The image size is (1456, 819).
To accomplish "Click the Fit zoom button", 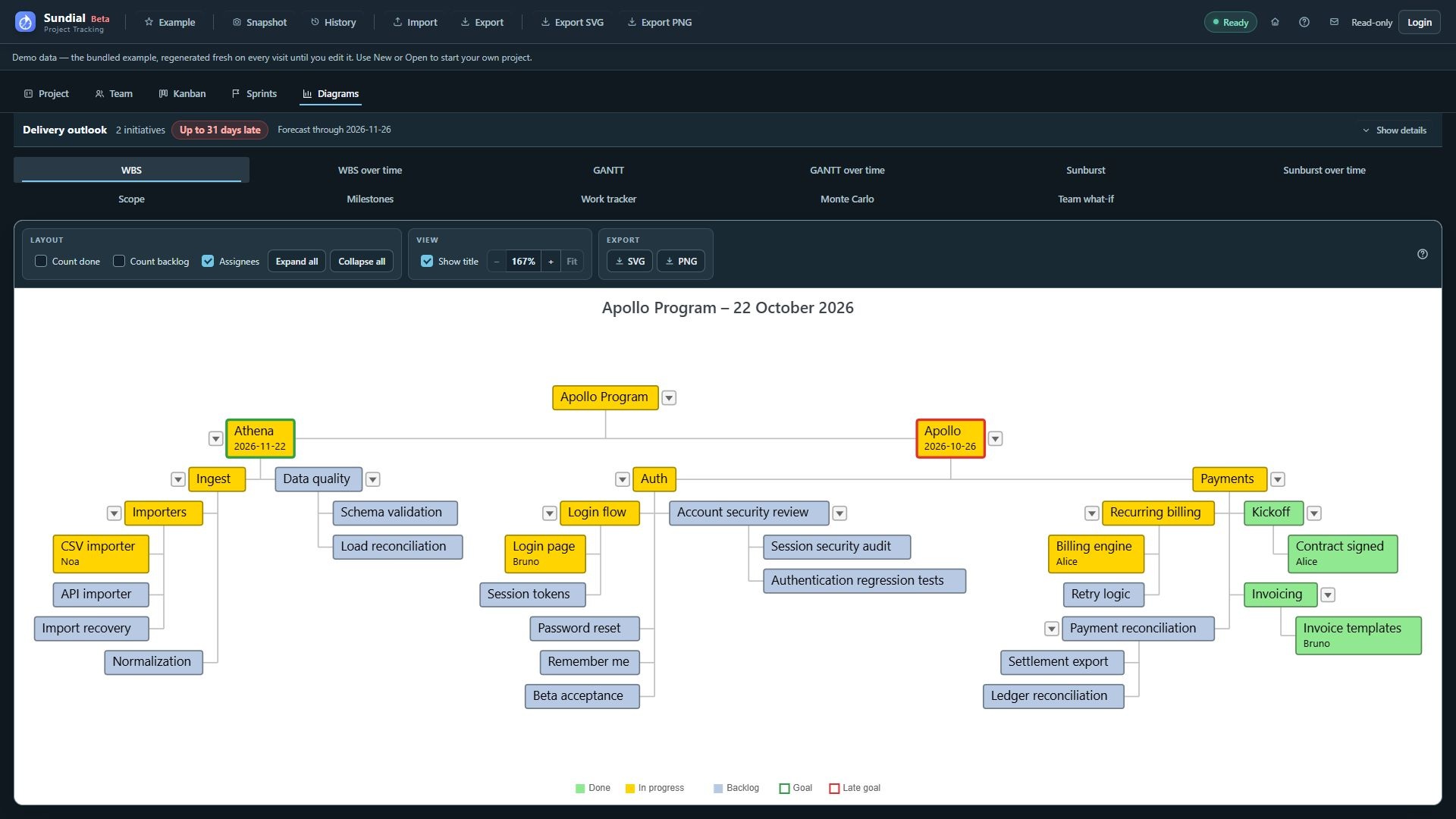I will tap(572, 261).
